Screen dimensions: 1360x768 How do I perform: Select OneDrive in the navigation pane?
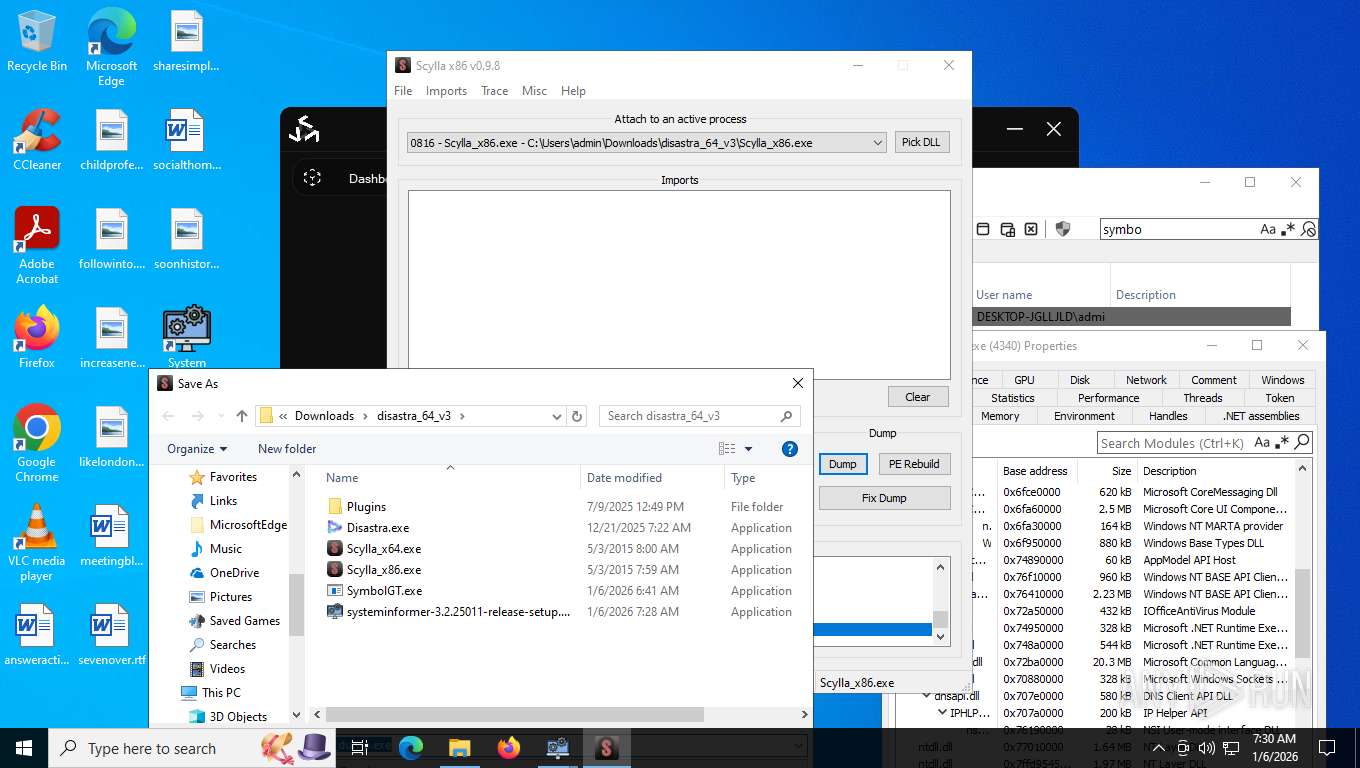coord(234,573)
